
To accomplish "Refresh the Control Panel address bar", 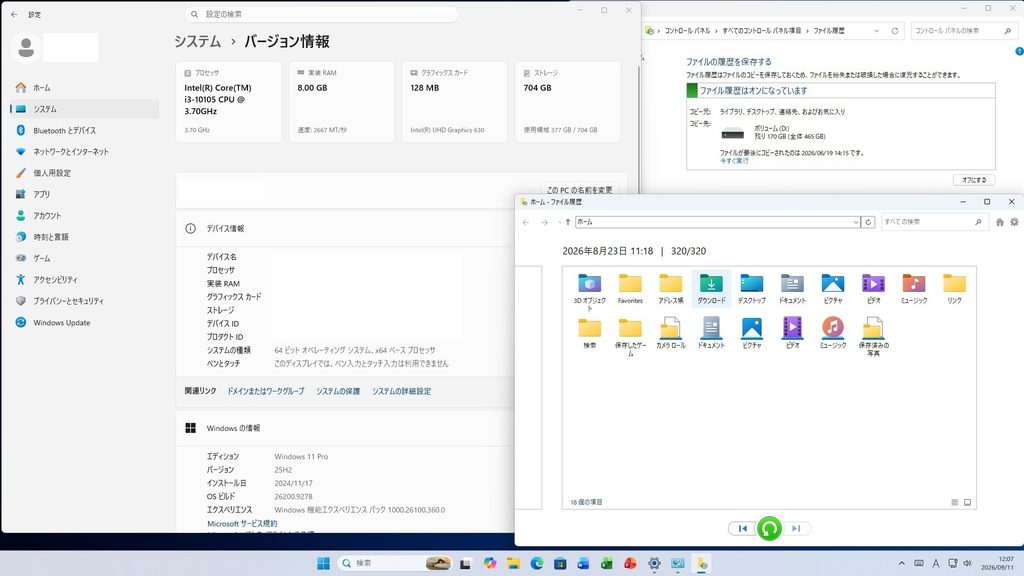I will click(x=895, y=31).
